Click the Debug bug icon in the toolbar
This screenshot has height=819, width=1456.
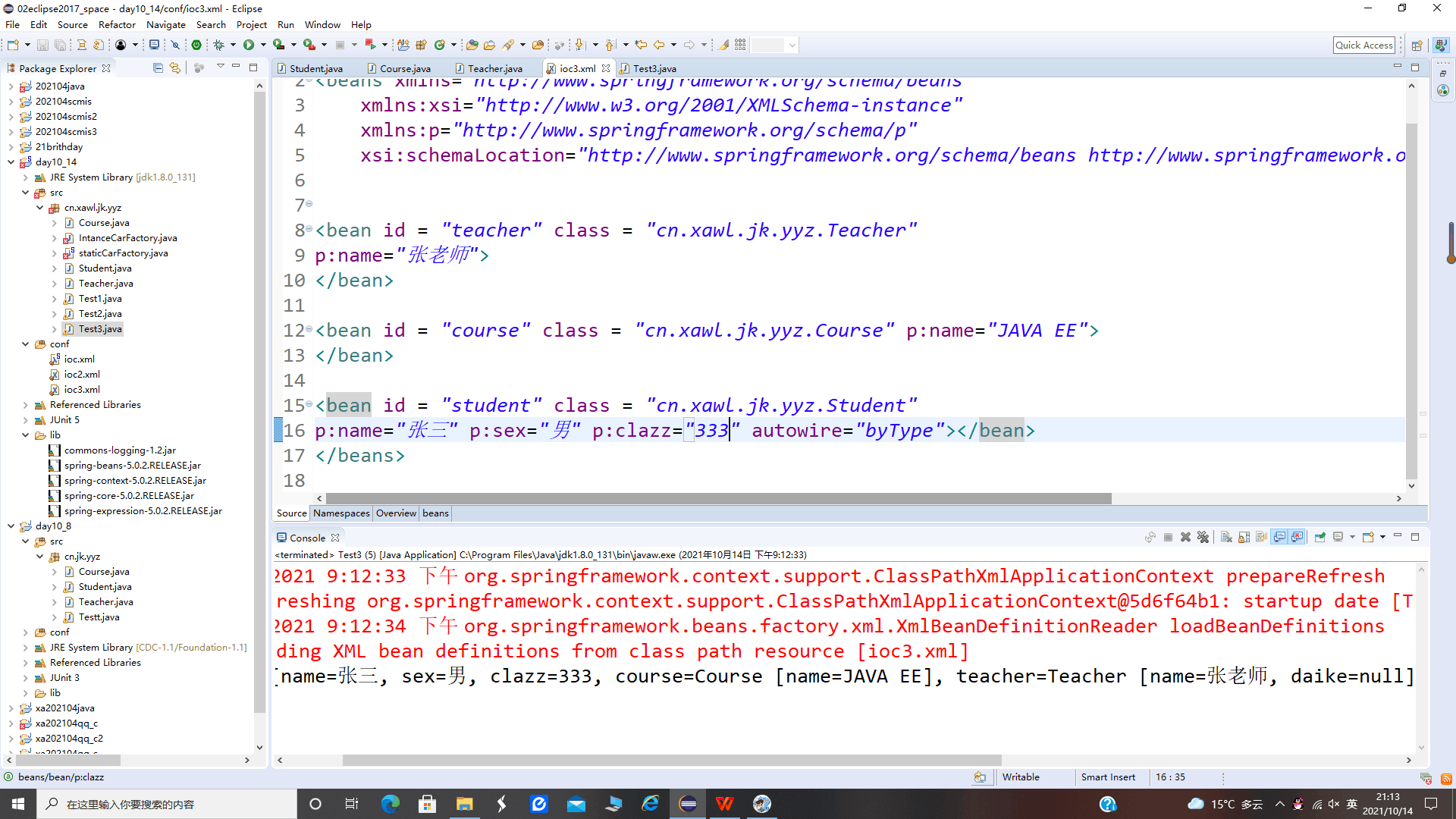(219, 45)
